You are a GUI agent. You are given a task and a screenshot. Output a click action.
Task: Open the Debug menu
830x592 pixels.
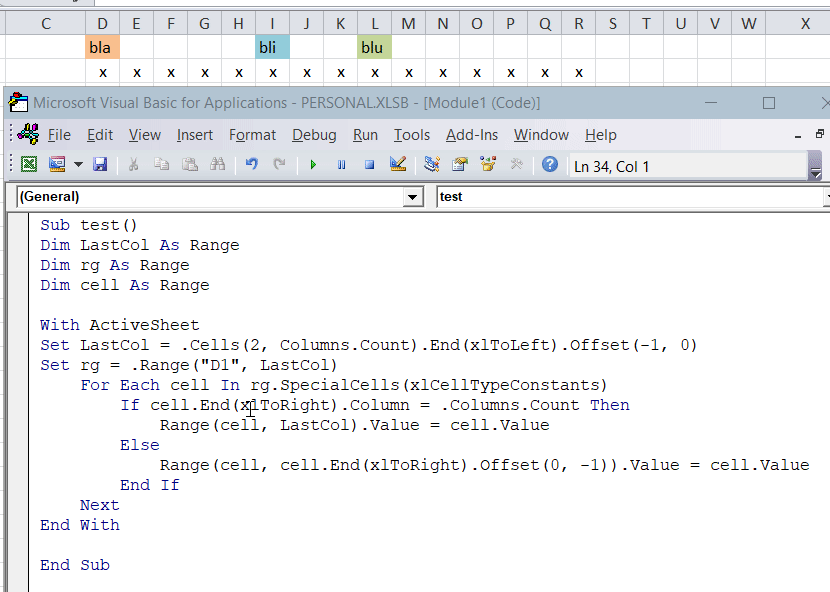(314, 135)
